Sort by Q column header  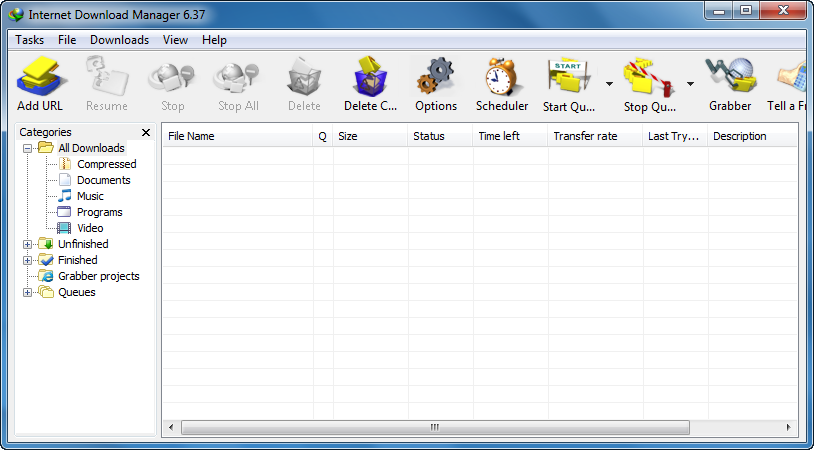coord(323,136)
